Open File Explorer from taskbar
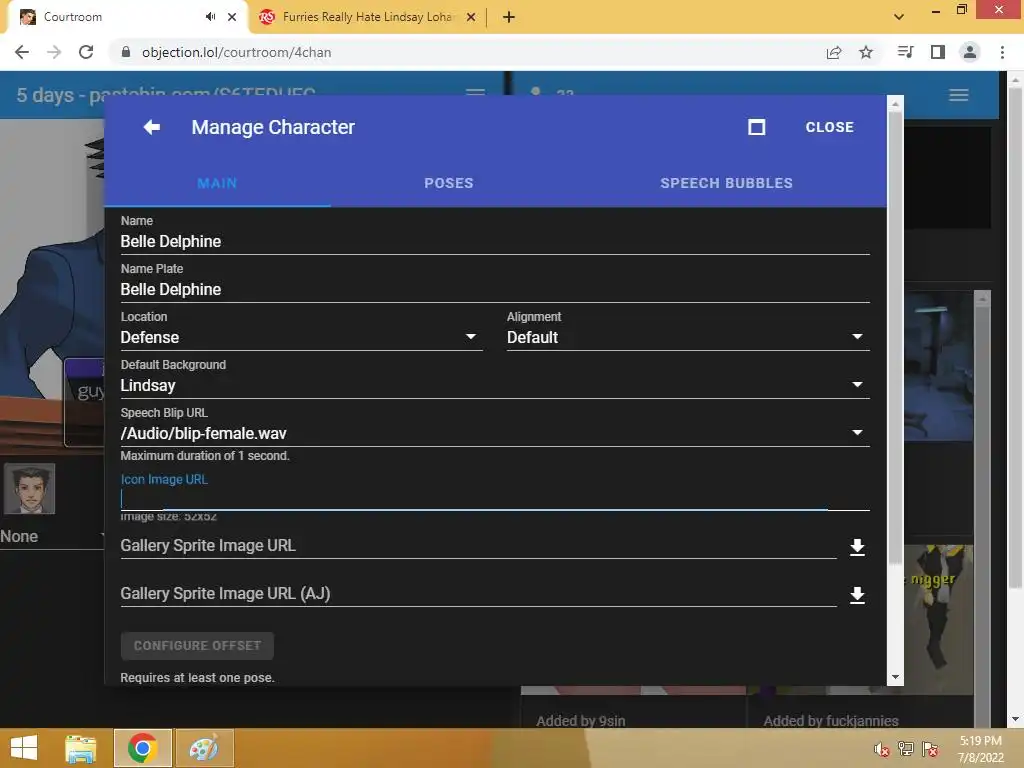1024x768 pixels. coord(81,748)
